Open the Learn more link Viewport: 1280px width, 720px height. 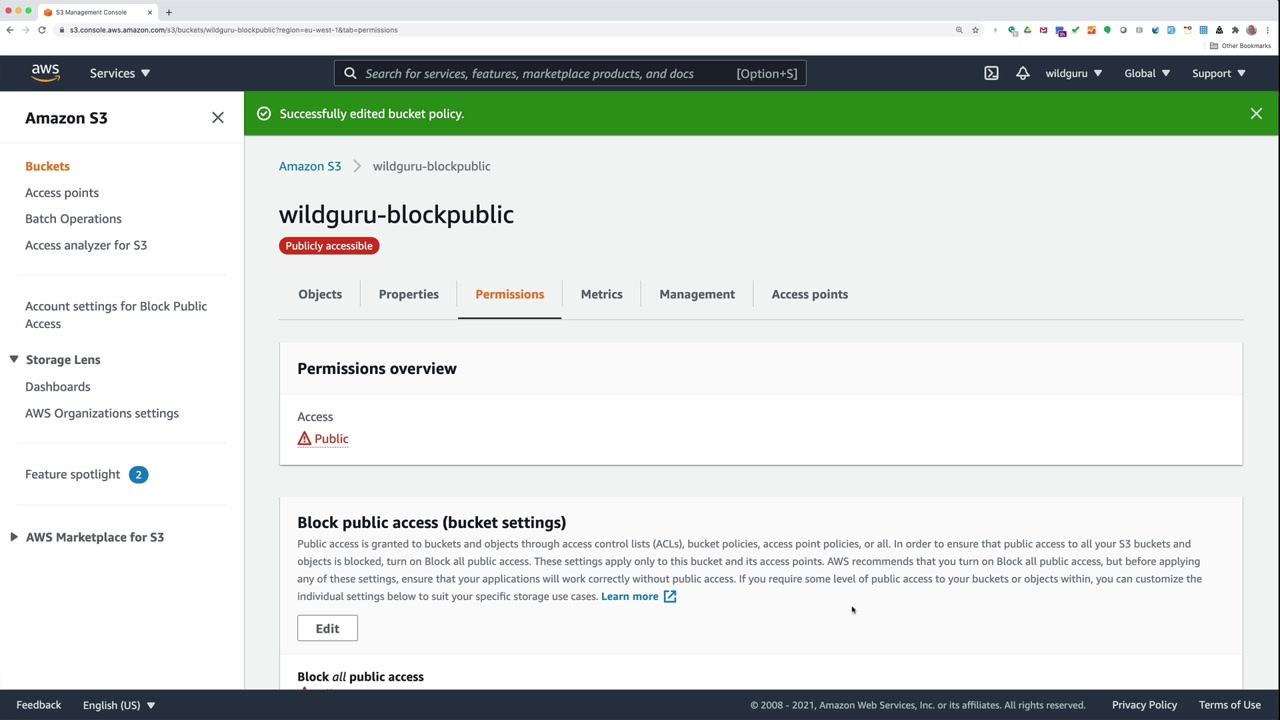pyautogui.click(x=630, y=596)
